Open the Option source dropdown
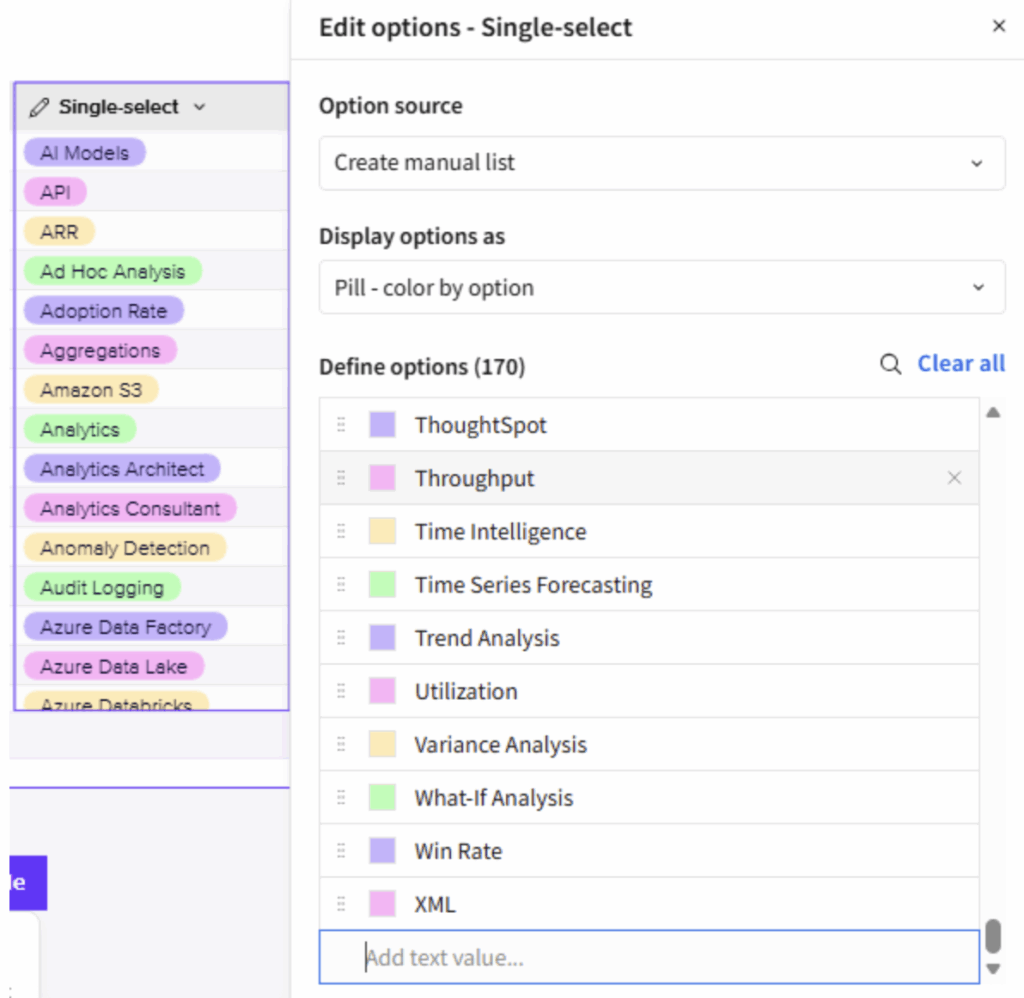The image size is (1024, 998). [x=661, y=163]
